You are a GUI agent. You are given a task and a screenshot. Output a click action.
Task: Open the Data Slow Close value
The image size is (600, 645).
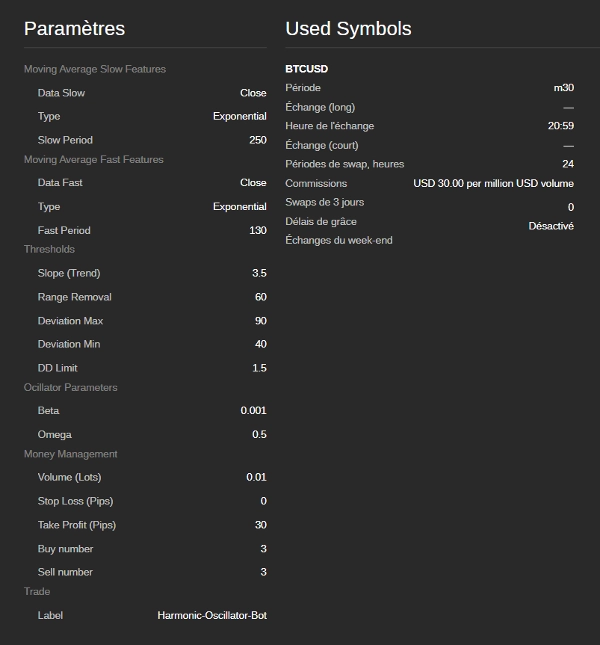[x=253, y=93]
